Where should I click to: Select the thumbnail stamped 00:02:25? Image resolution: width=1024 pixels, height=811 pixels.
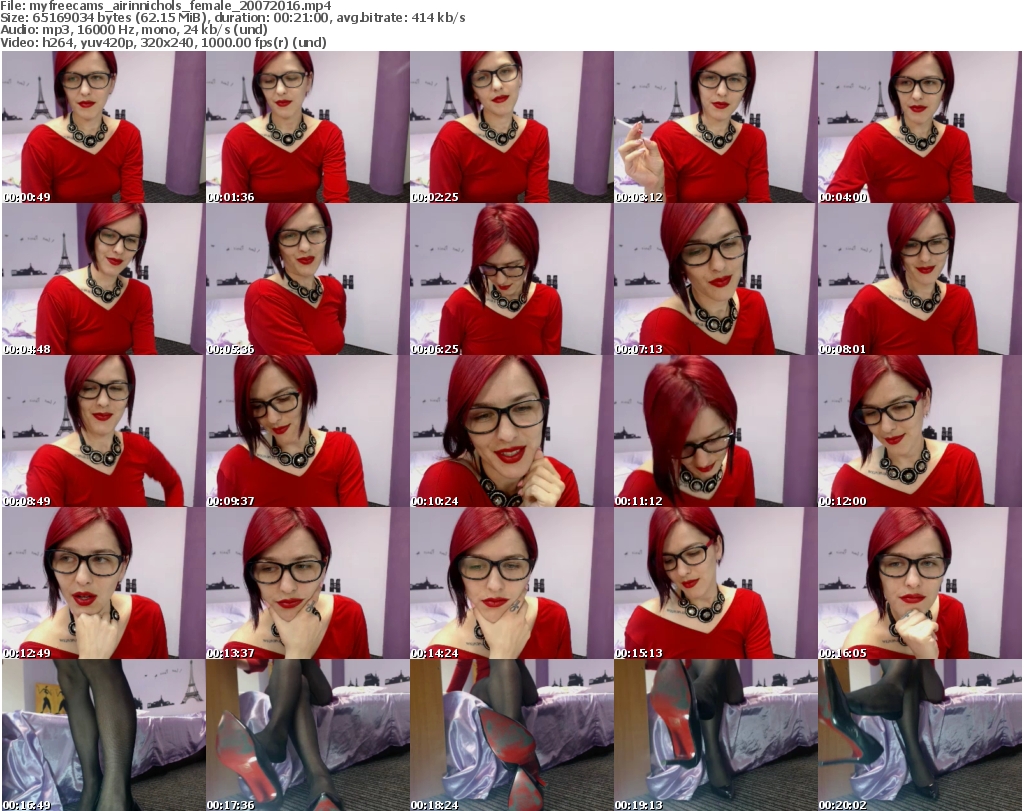tap(511, 127)
